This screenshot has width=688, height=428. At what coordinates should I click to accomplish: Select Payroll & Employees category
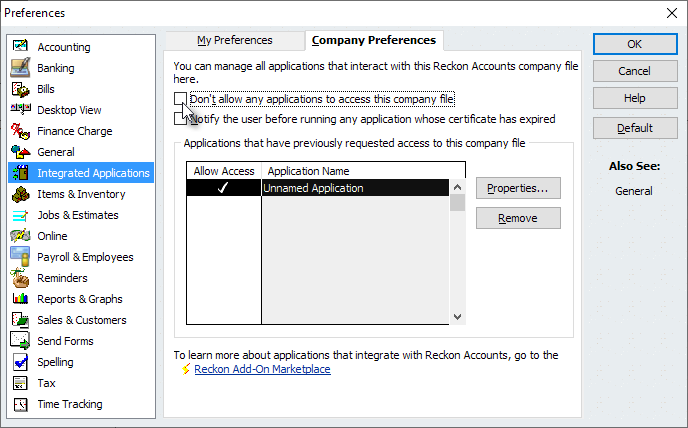coord(85,257)
